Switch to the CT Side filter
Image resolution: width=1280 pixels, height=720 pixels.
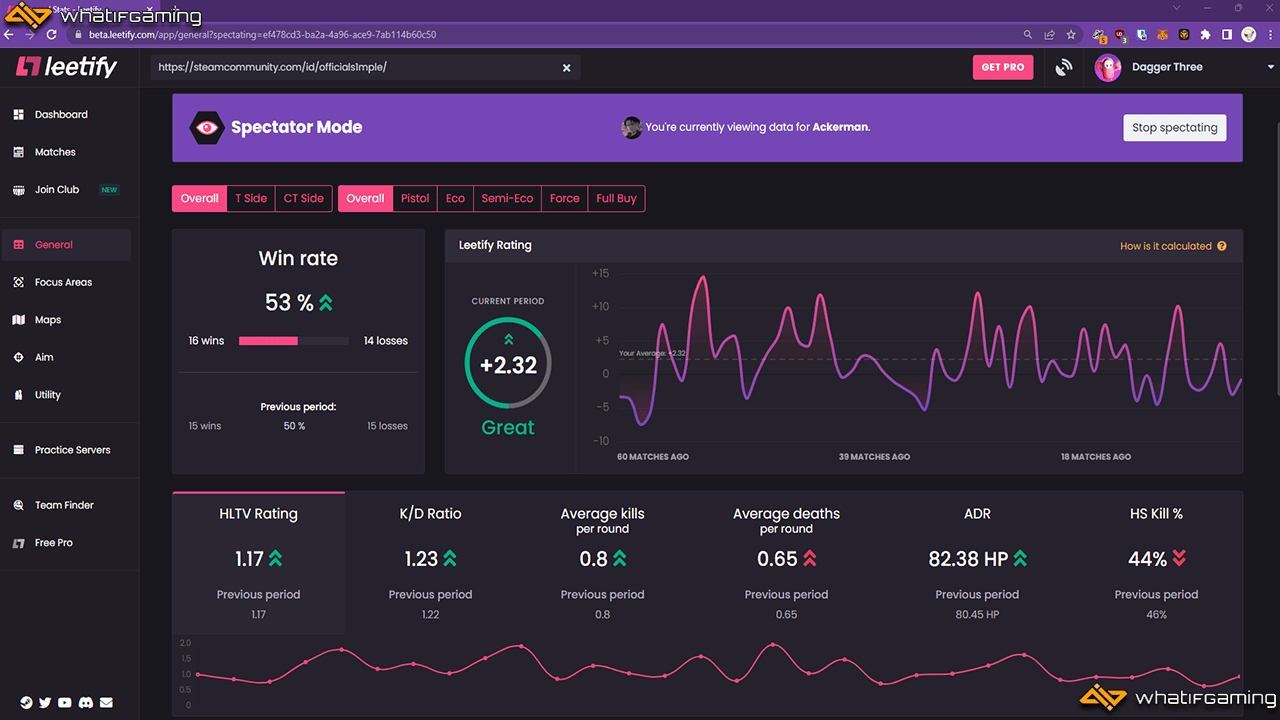pos(304,198)
